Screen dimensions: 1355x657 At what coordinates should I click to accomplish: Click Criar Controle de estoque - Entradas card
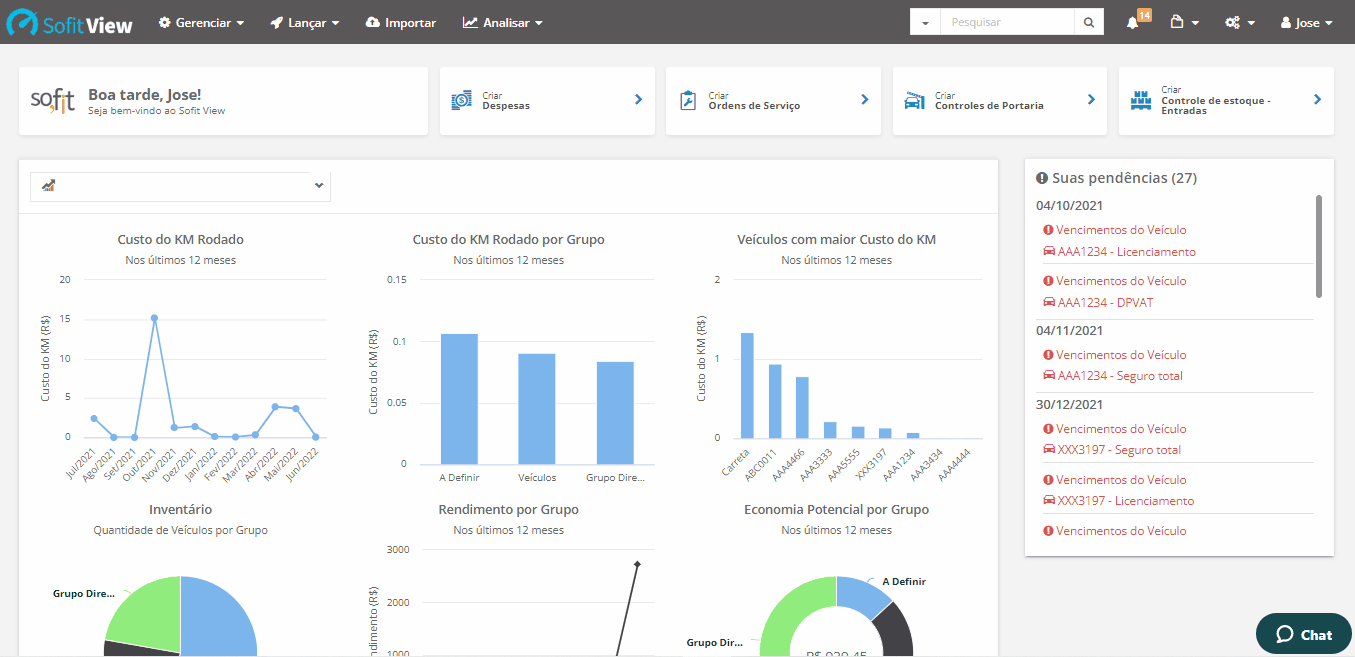pyautogui.click(x=1226, y=100)
